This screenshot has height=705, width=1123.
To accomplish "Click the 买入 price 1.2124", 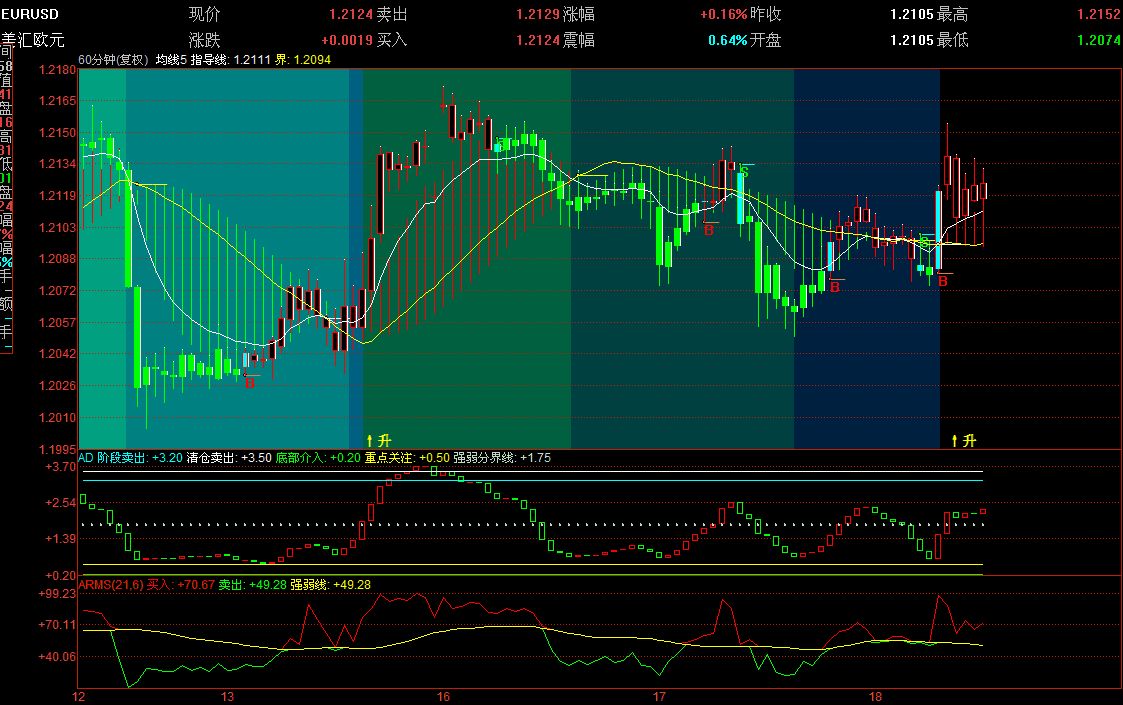I will [x=538, y=40].
